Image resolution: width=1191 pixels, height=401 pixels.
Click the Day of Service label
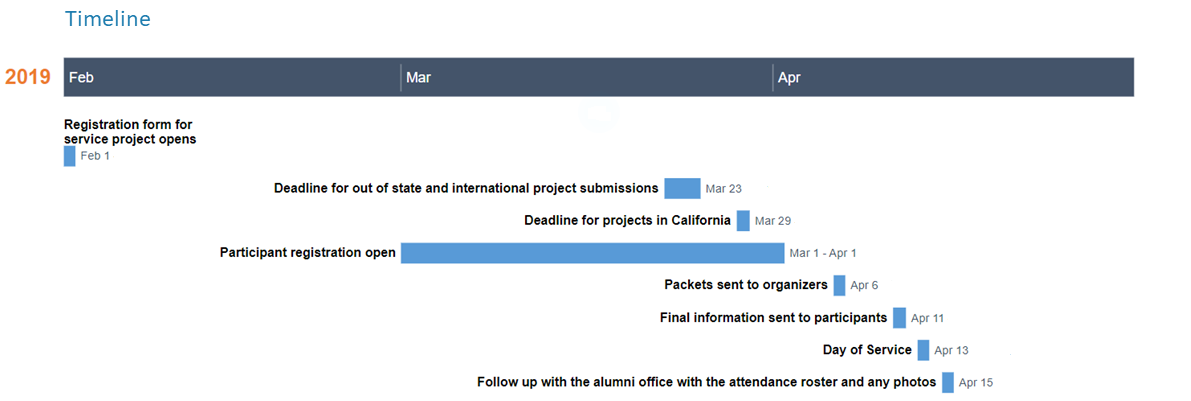(867, 350)
